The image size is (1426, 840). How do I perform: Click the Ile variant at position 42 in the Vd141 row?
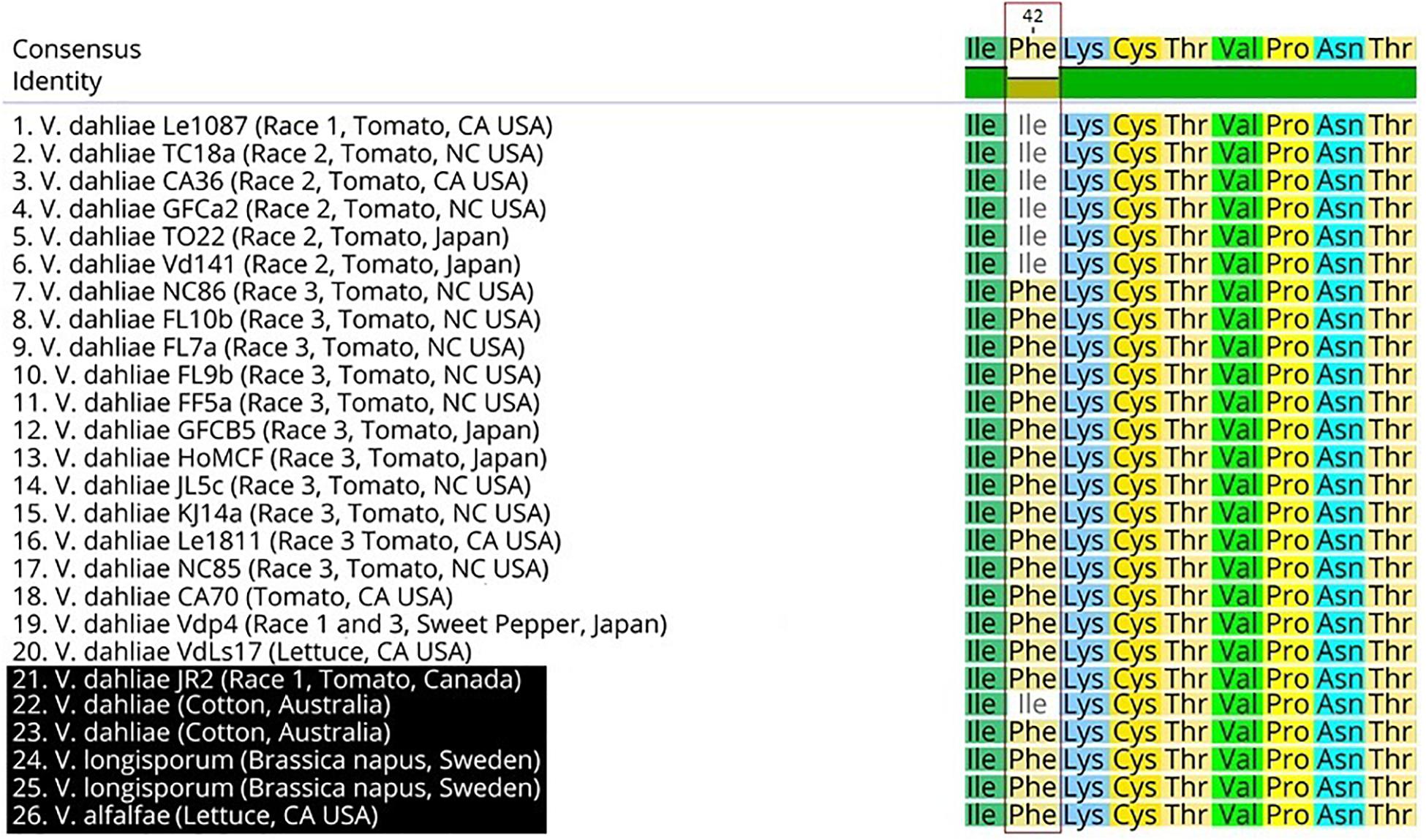(1033, 264)
